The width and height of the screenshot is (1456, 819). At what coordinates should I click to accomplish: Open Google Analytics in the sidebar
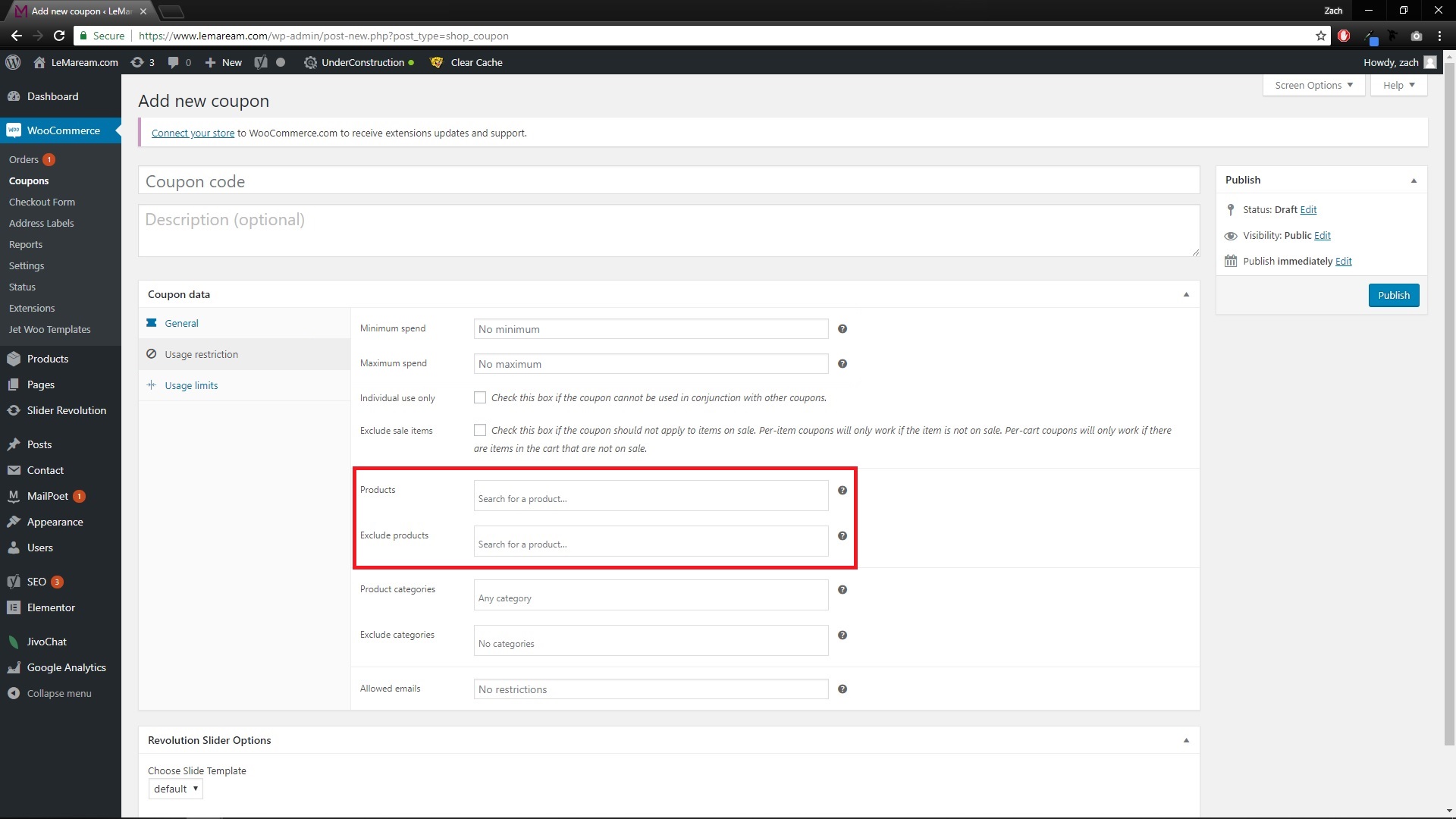[x=61, y=667]
